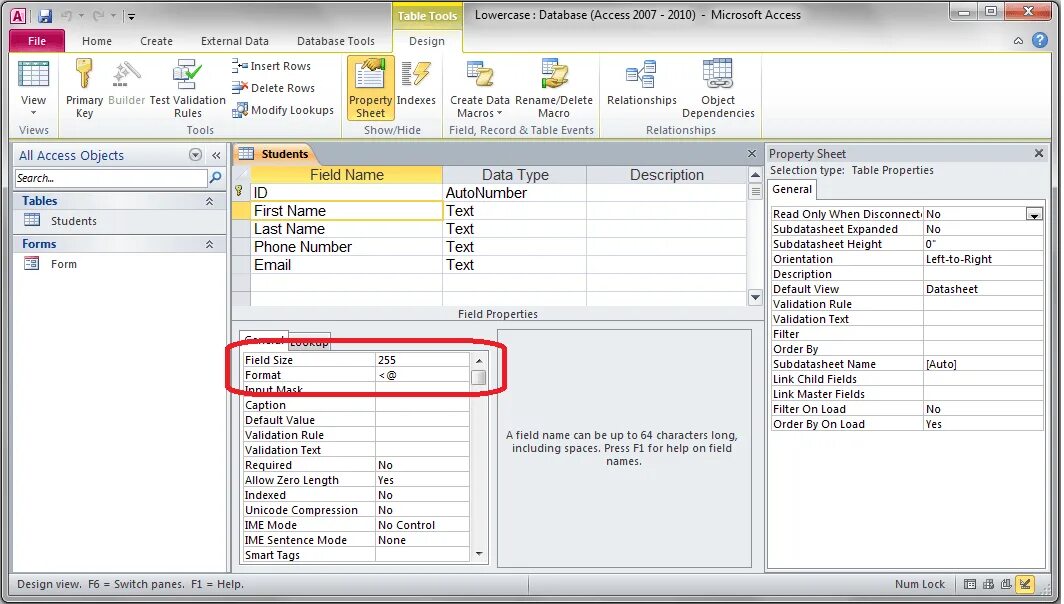Click the AutoNumber data type cell
The height and width of the screenshot is (604, 1064).
(514, 193)
